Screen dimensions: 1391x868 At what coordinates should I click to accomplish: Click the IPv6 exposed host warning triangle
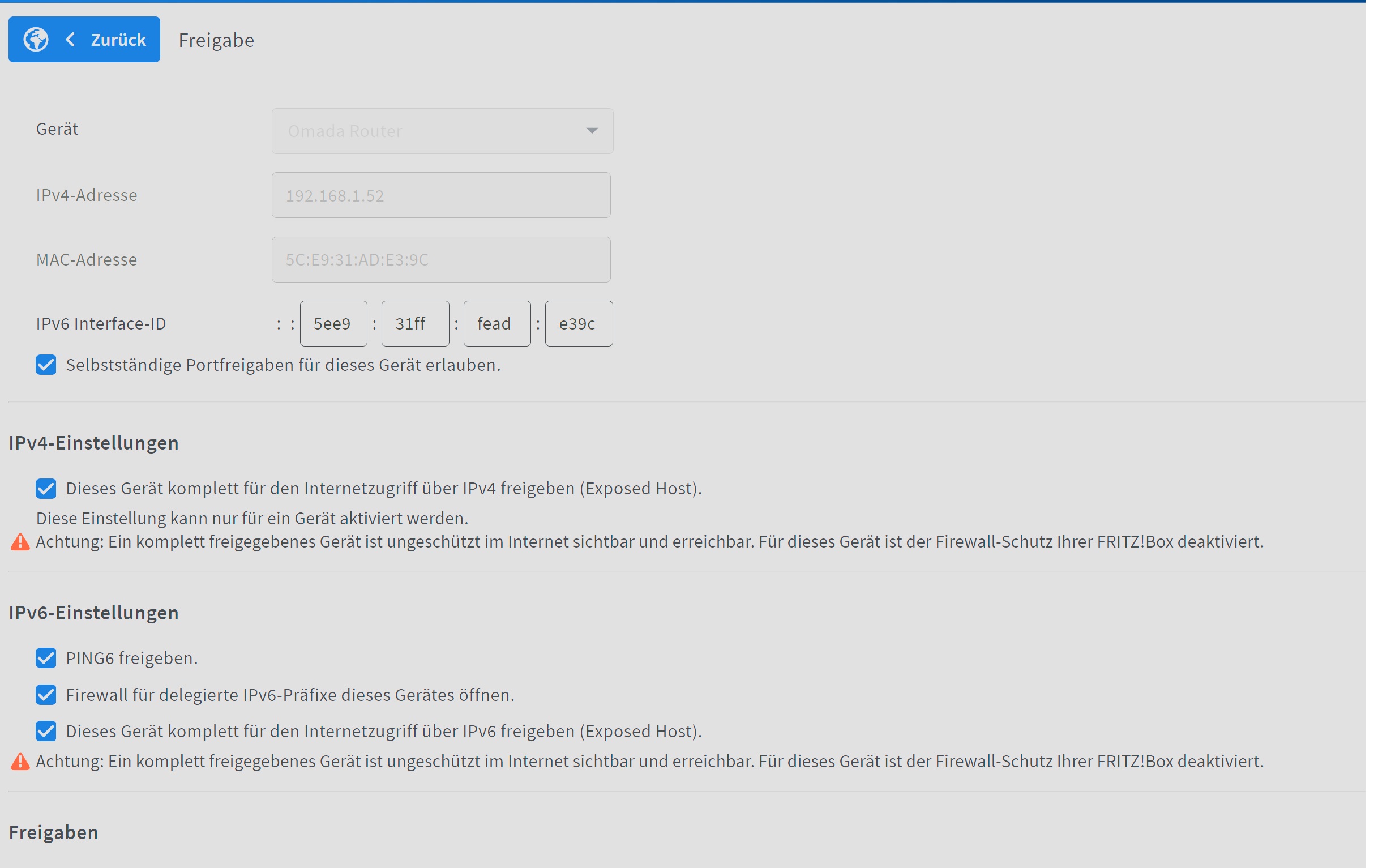pyautogui.click(x=20, y=762)
